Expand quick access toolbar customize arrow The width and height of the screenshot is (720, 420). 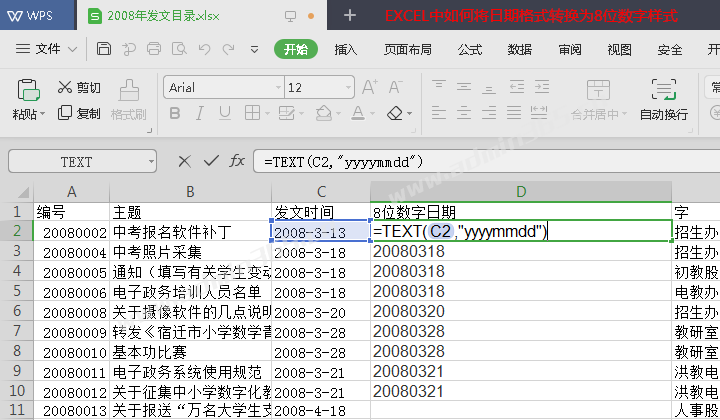(x=254, y=49)
